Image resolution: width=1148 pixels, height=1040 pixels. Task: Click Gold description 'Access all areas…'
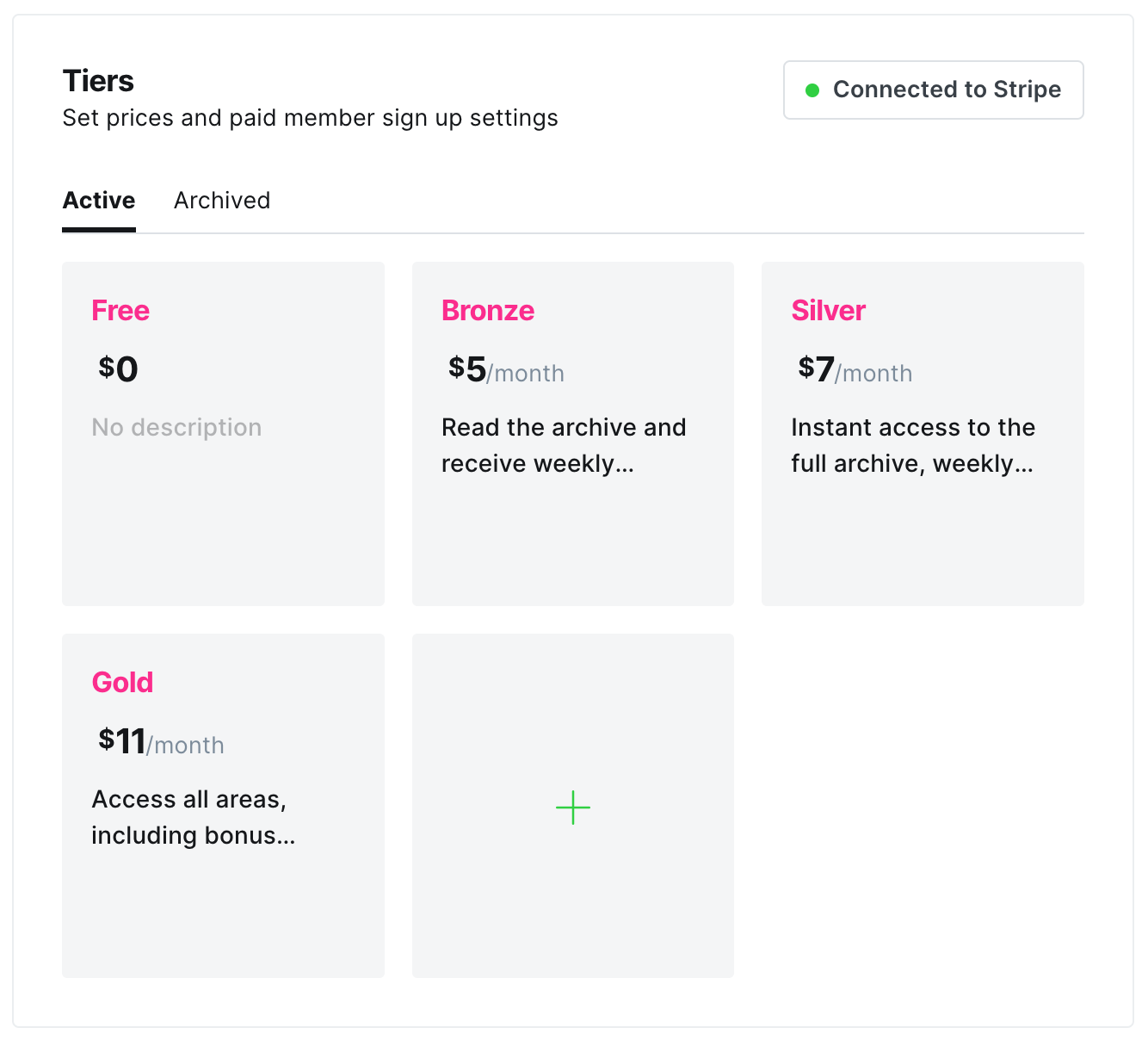(x=193, y=817)
